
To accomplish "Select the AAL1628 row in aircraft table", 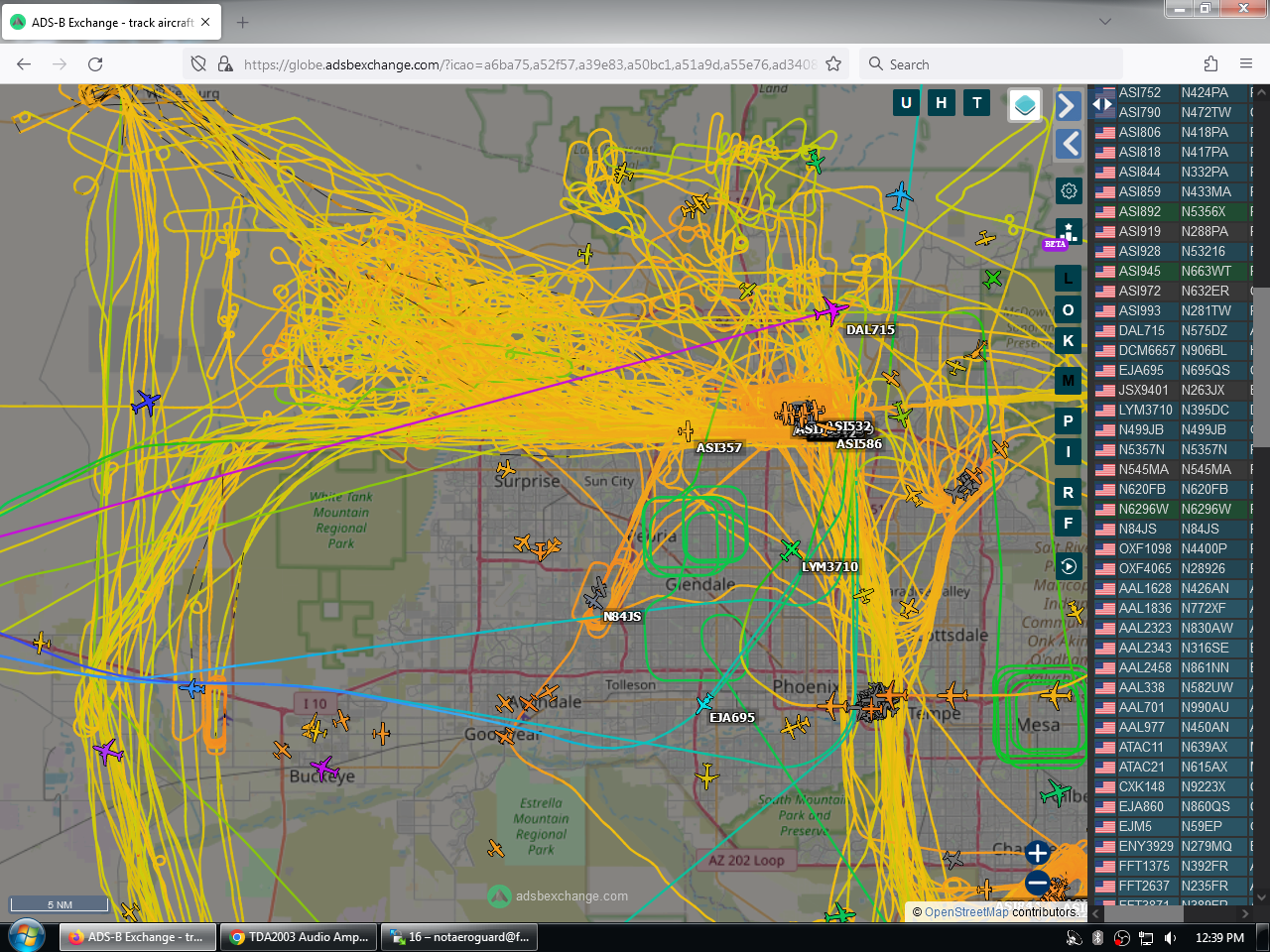I will (1172, 588).
